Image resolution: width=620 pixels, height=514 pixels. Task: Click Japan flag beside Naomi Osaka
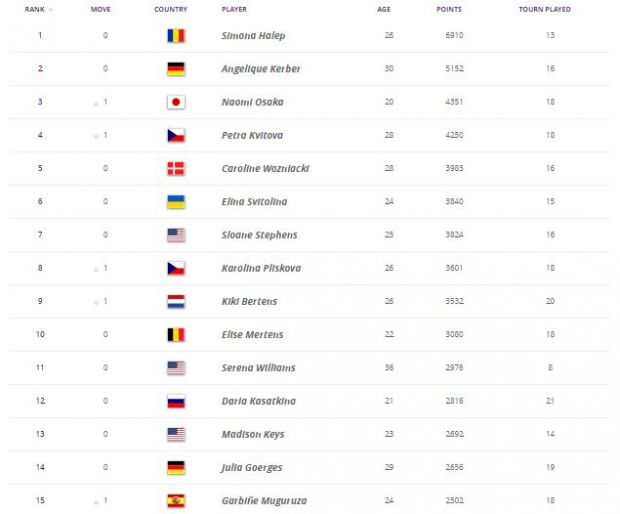tap(176, 102)
